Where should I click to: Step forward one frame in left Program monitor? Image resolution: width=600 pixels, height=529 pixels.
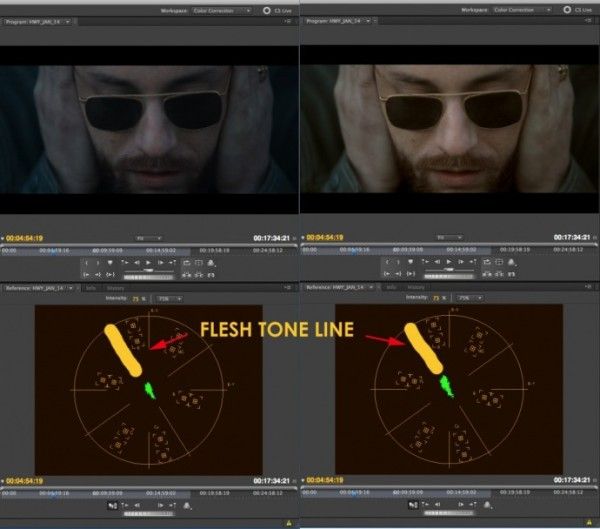coord(161,263)
